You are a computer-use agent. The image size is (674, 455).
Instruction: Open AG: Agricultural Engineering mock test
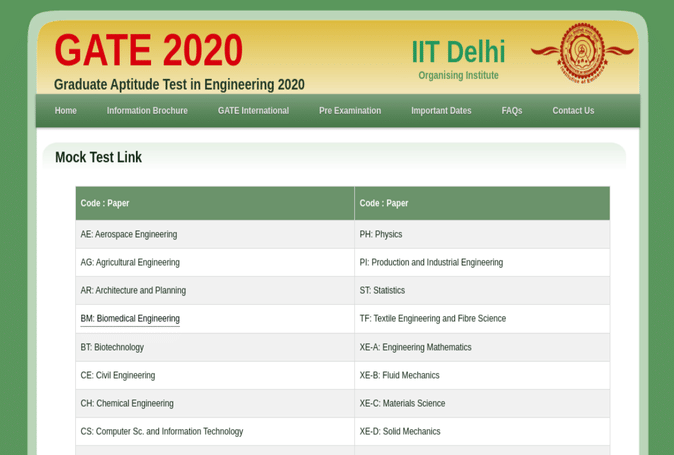(x=130, y=263)
